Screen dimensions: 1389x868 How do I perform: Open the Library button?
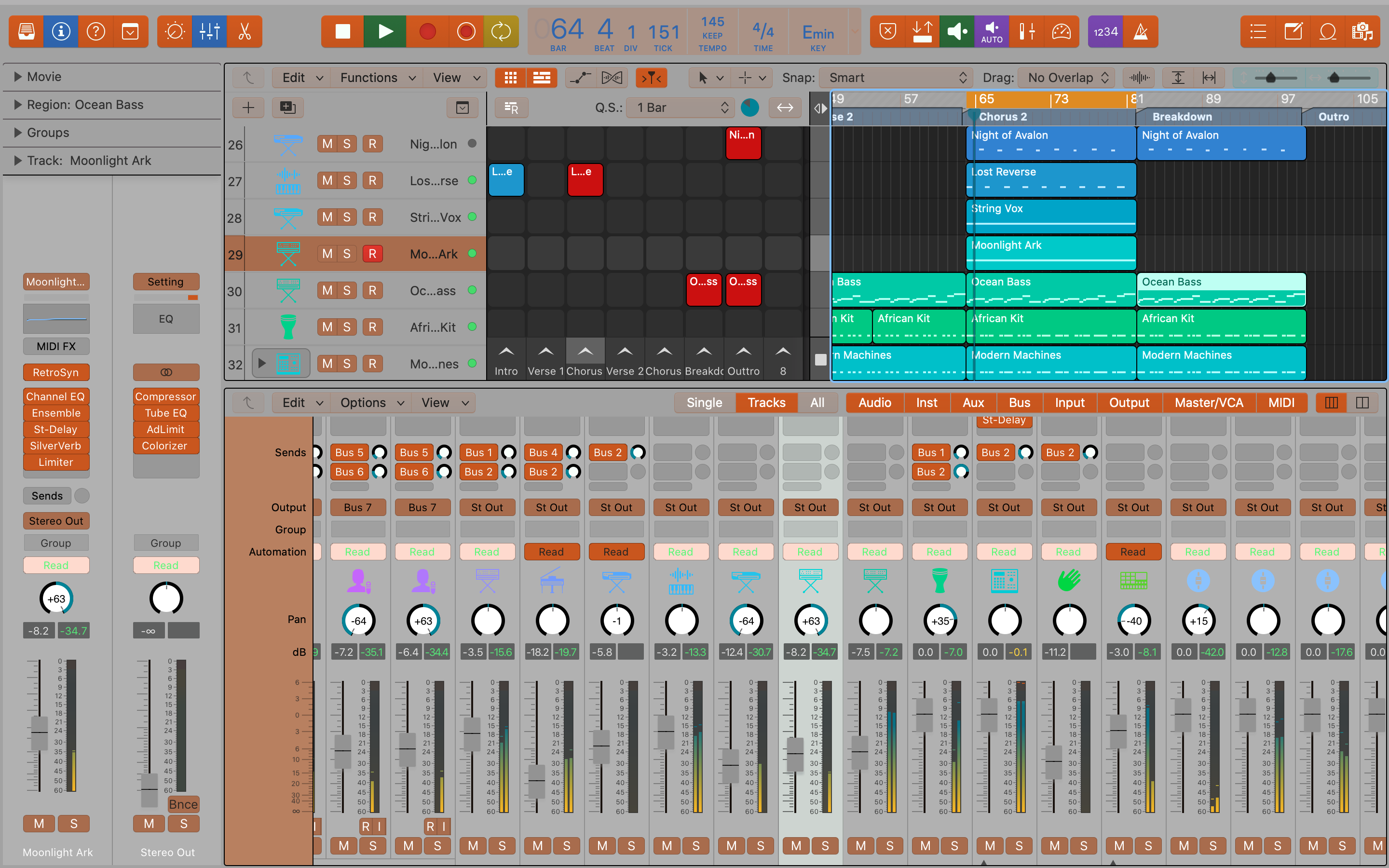(27, 31)
